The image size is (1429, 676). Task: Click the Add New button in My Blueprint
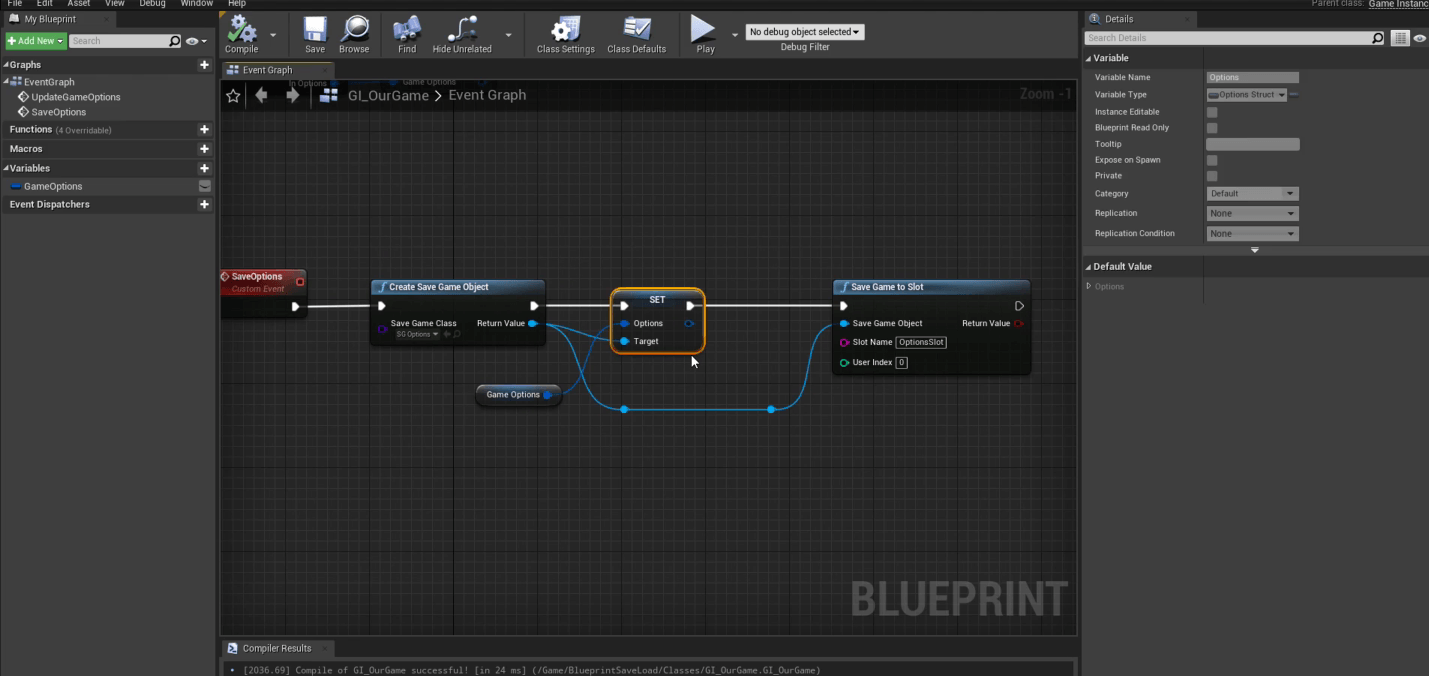(x=34, y=40)
